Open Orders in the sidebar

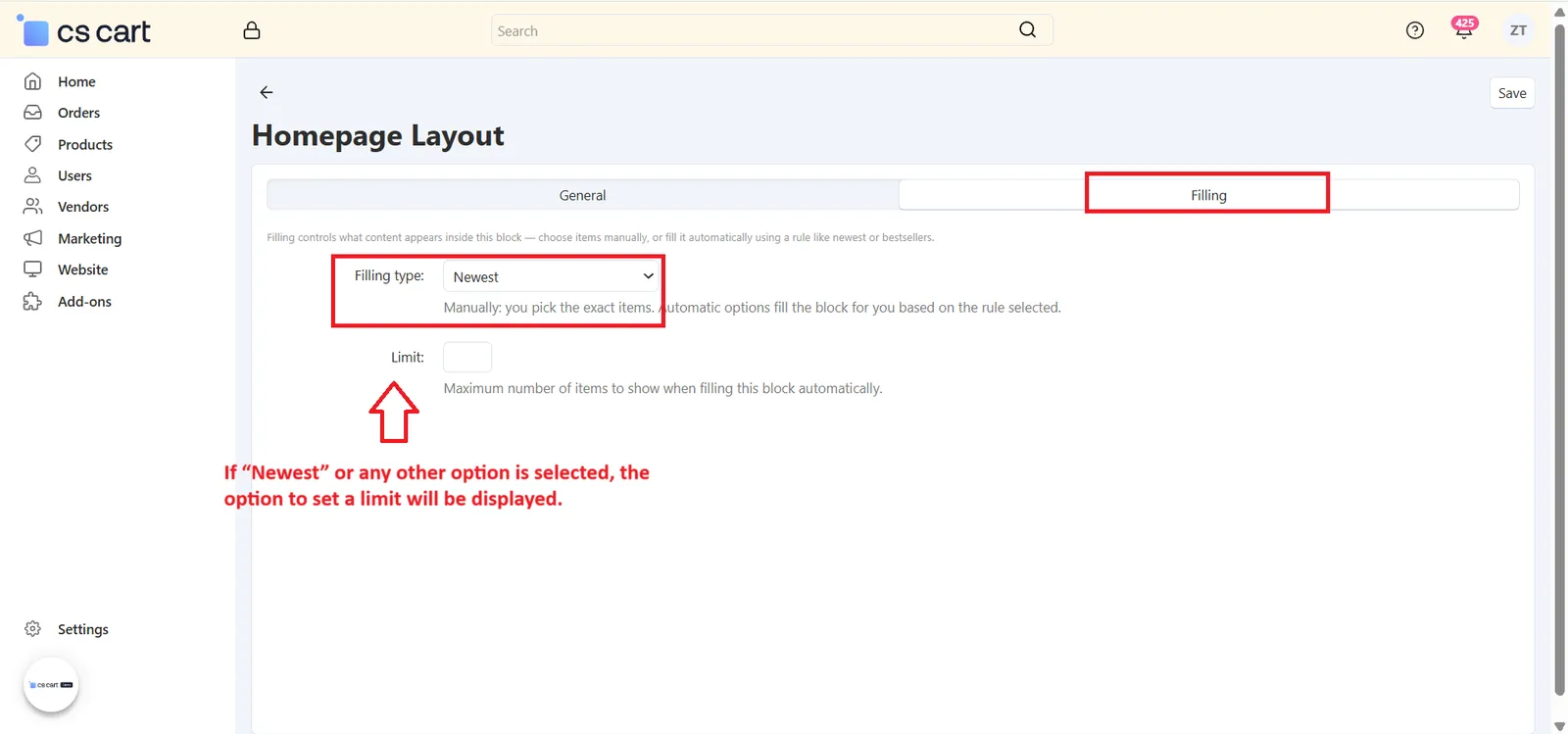78,113
